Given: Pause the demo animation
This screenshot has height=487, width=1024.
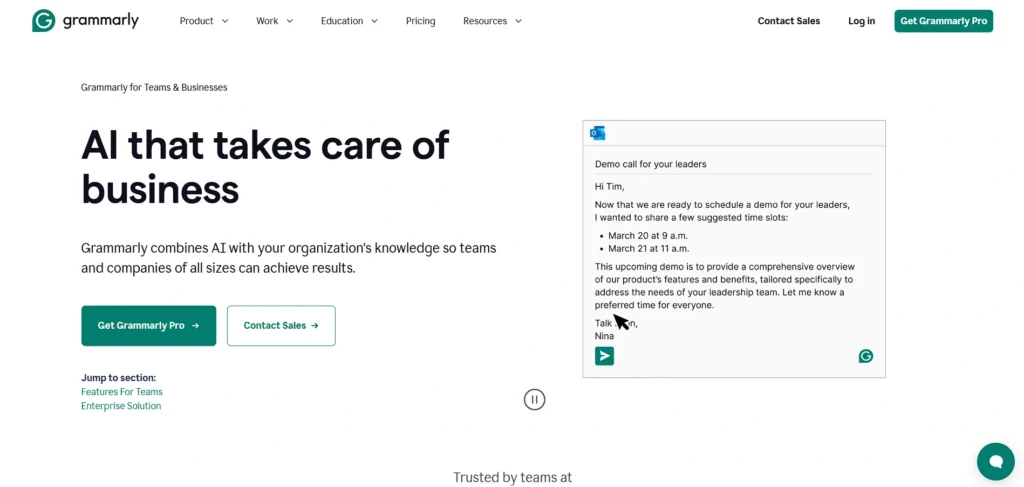Looking at the screenshot, I should point(534,400).
